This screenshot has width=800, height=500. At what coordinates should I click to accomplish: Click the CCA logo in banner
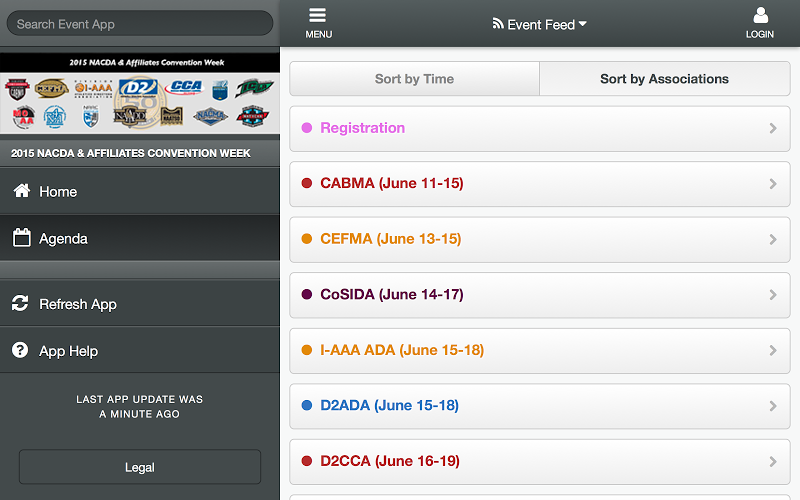184,87
